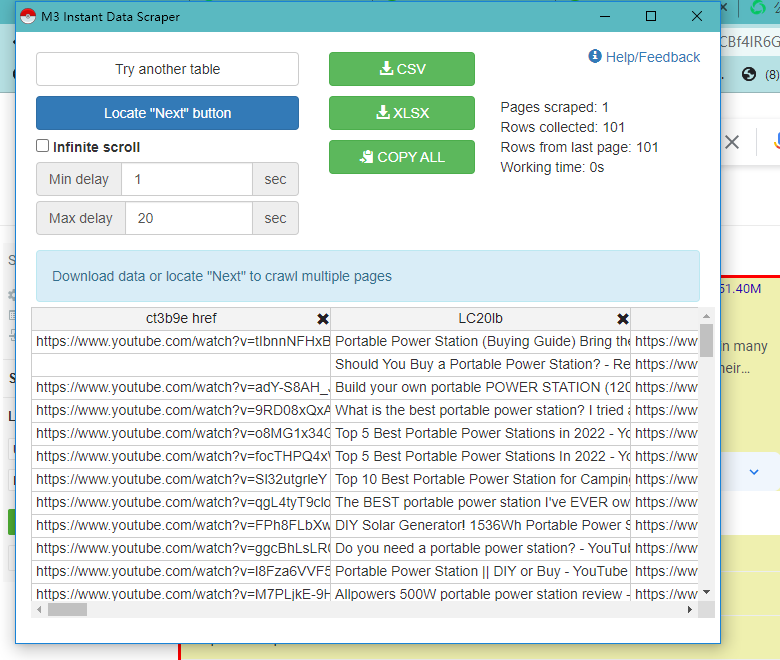This screenshot has width=780, height=660.
Task: Download scraped data as CSV
Action: (401, 69)
